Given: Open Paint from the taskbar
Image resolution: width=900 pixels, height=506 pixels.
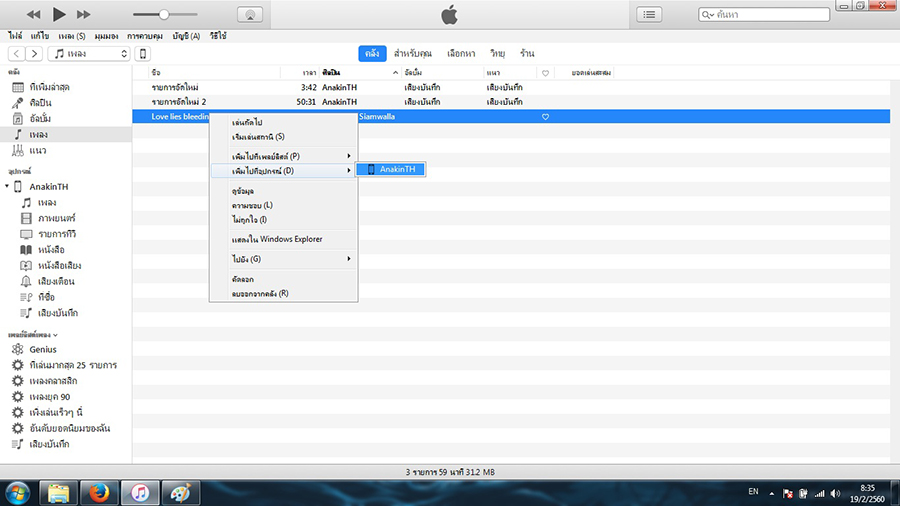Looking at the screenshot, I should tap(180, 493).
